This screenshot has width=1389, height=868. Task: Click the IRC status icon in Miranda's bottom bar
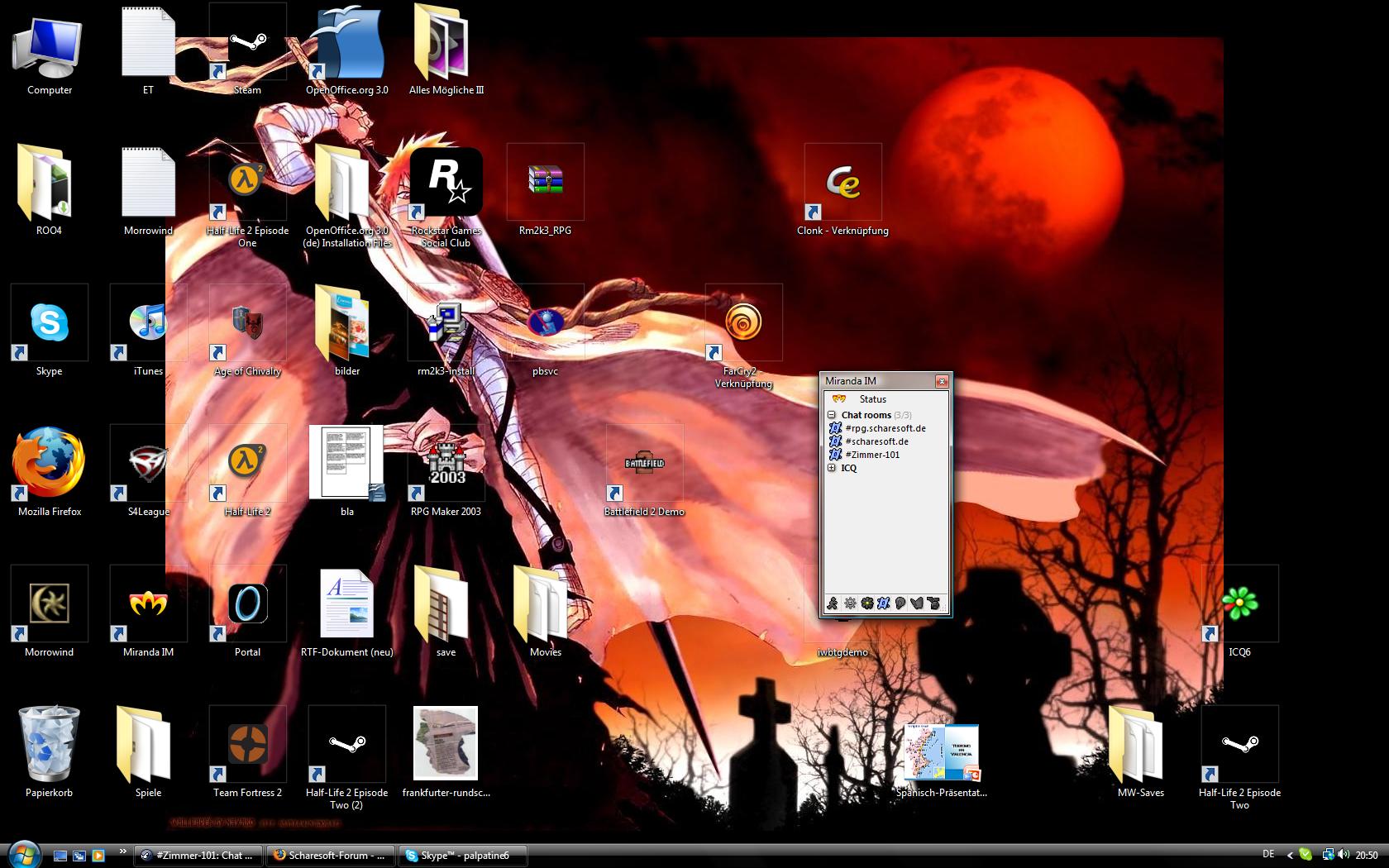click(x=883, y=603)
